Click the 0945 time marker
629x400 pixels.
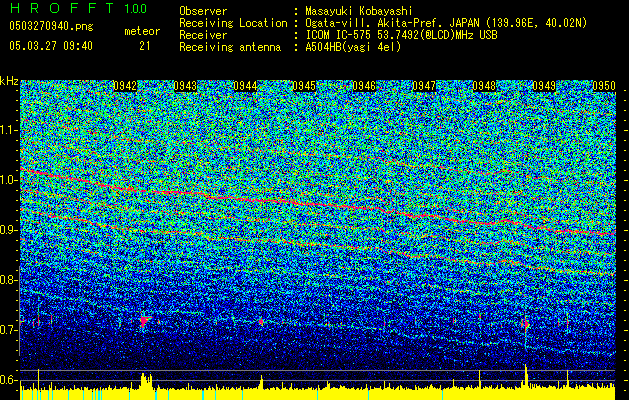click(304, 86)
